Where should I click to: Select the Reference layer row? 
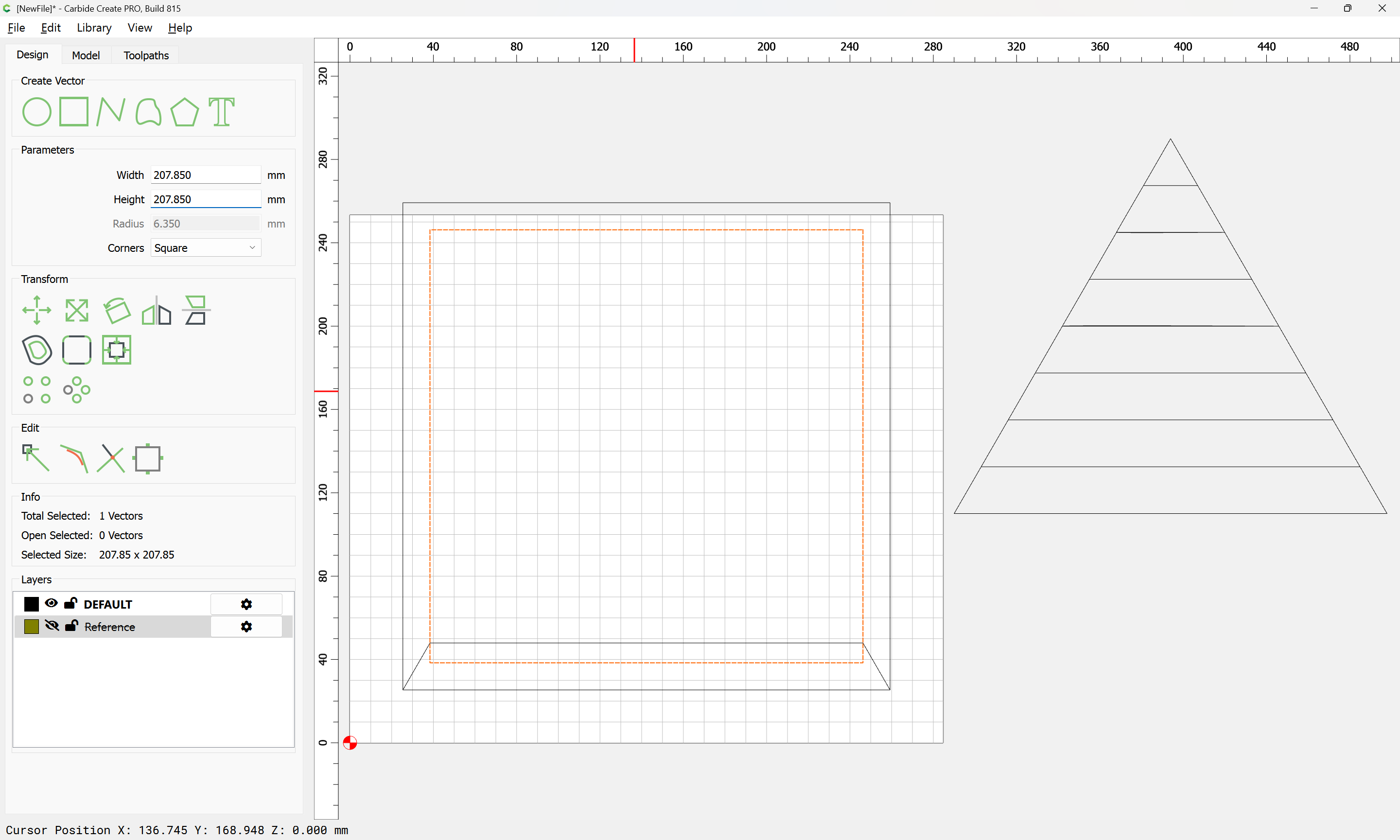pyautogui.click(x=153, y=627)
